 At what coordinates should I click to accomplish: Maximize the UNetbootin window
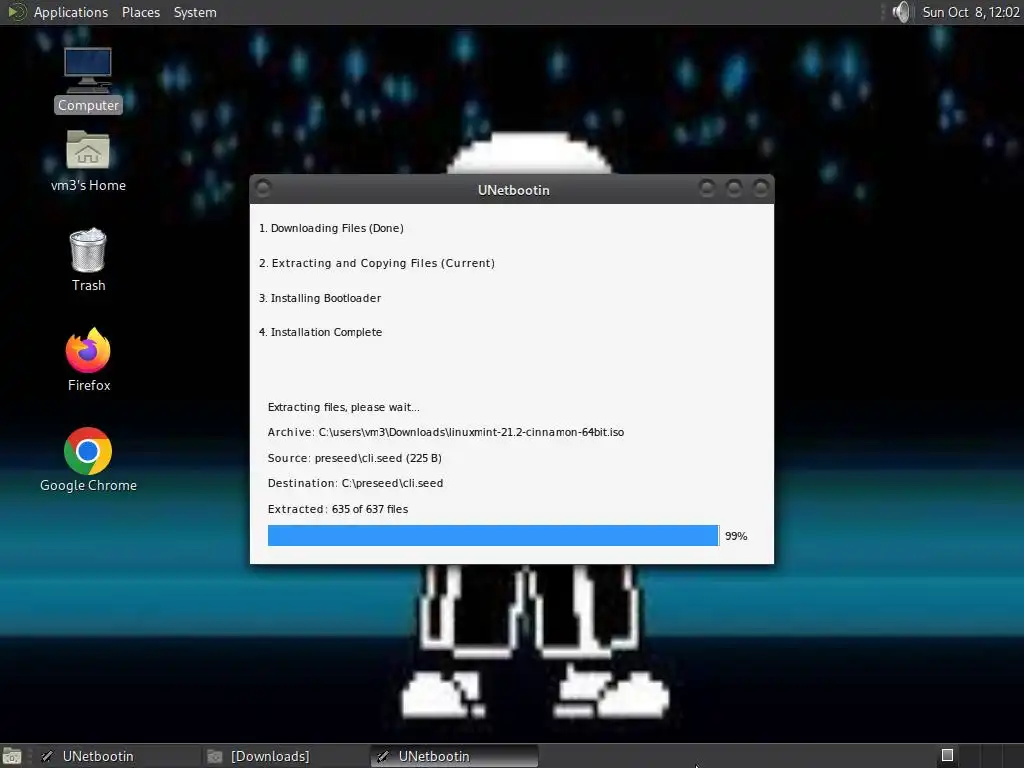point(733,189)
